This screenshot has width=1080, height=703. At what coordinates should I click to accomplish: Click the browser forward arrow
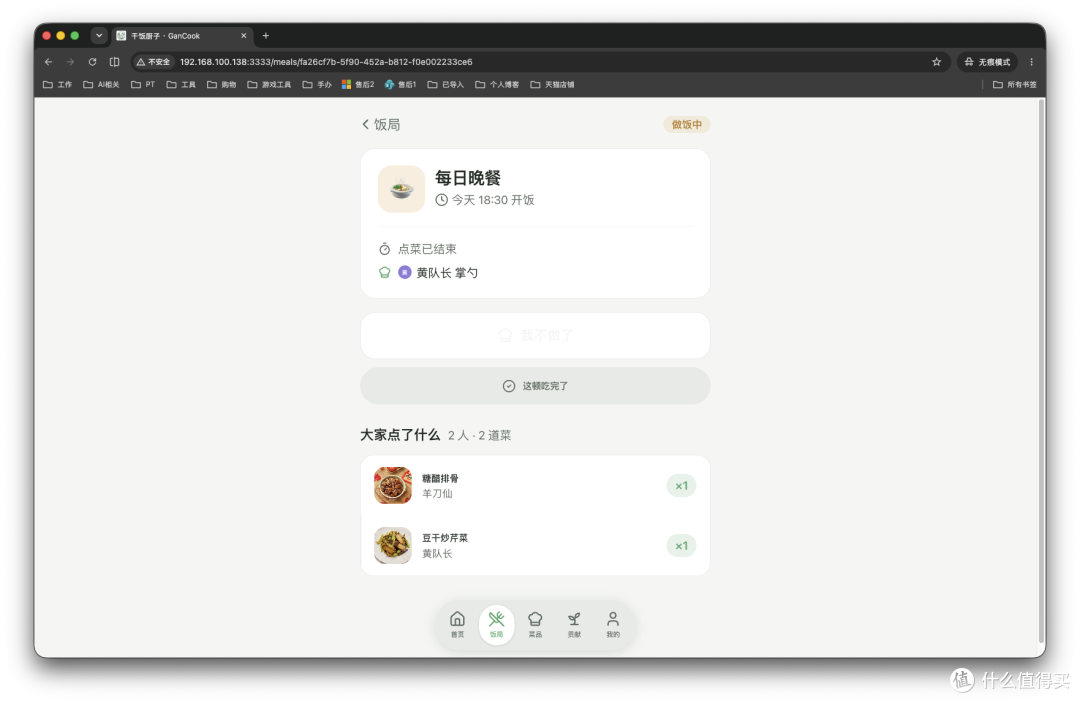[x=70, y=62]
